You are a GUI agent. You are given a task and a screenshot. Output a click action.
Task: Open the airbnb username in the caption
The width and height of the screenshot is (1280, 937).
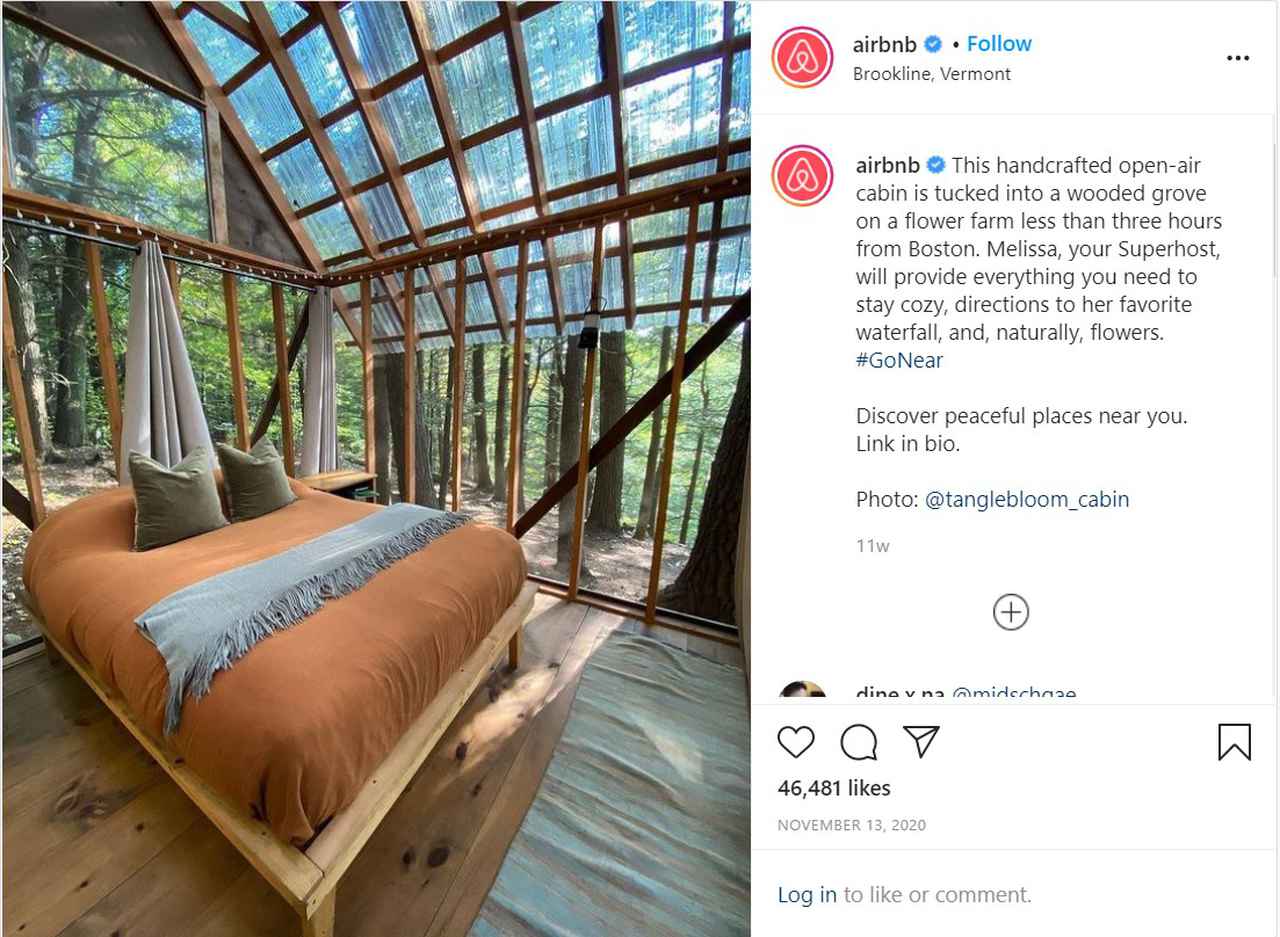888,165
